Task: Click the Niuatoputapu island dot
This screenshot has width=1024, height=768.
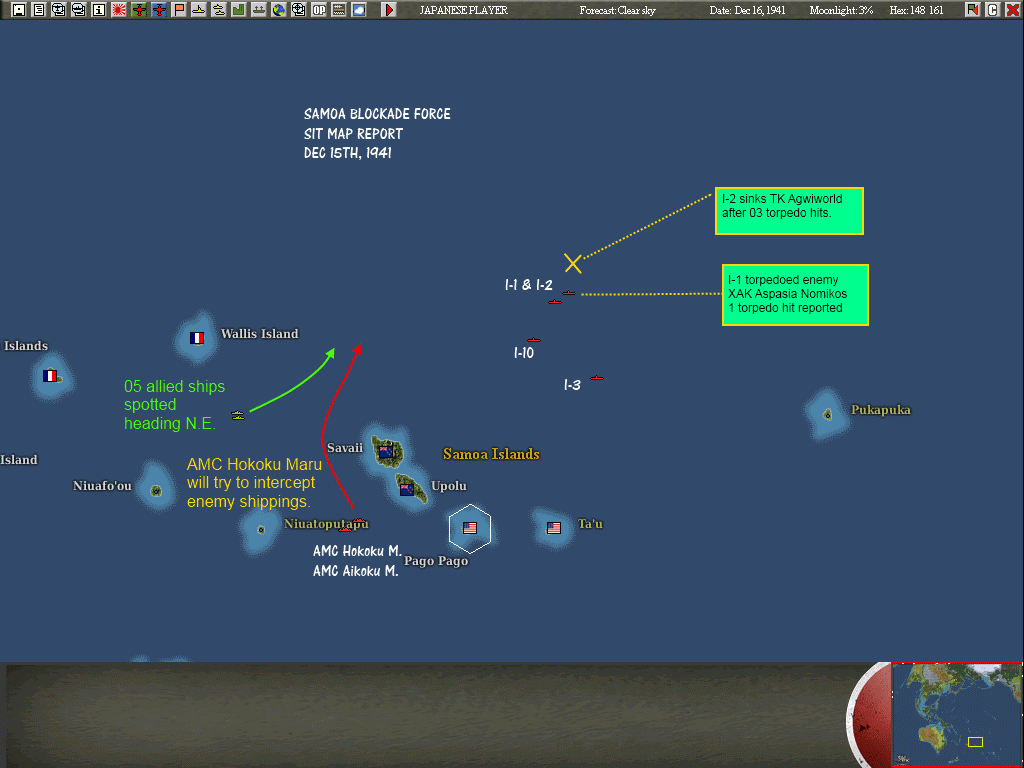Action: (261, 530)
